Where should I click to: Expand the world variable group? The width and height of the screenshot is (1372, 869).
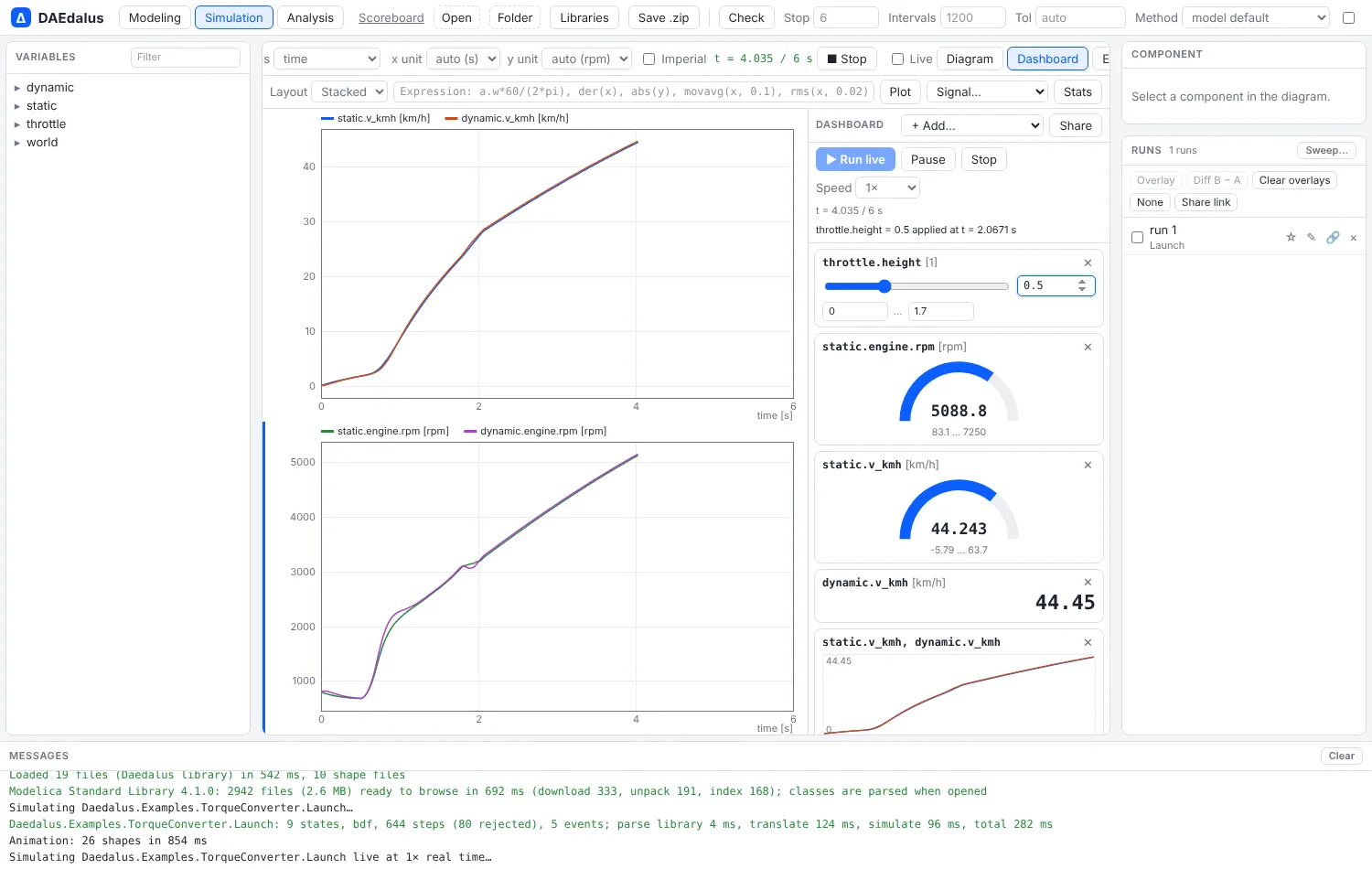click(17, 143)
